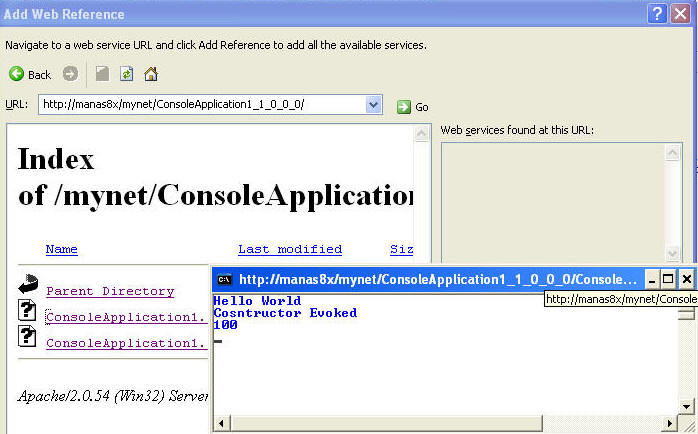Click the Forward arrow button

tap(70, 74)
